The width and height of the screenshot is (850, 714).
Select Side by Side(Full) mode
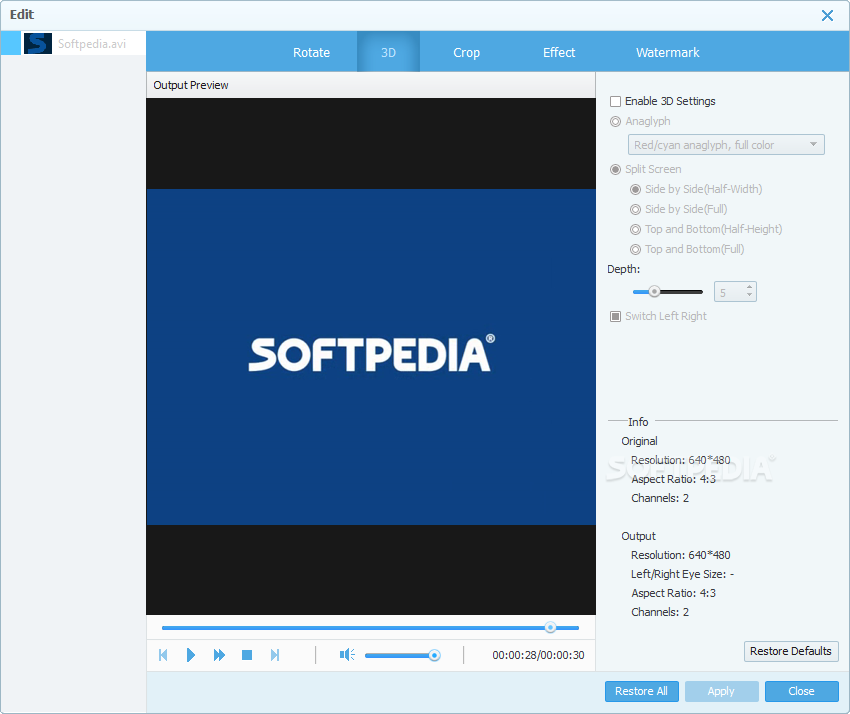[x=635, y=209]
